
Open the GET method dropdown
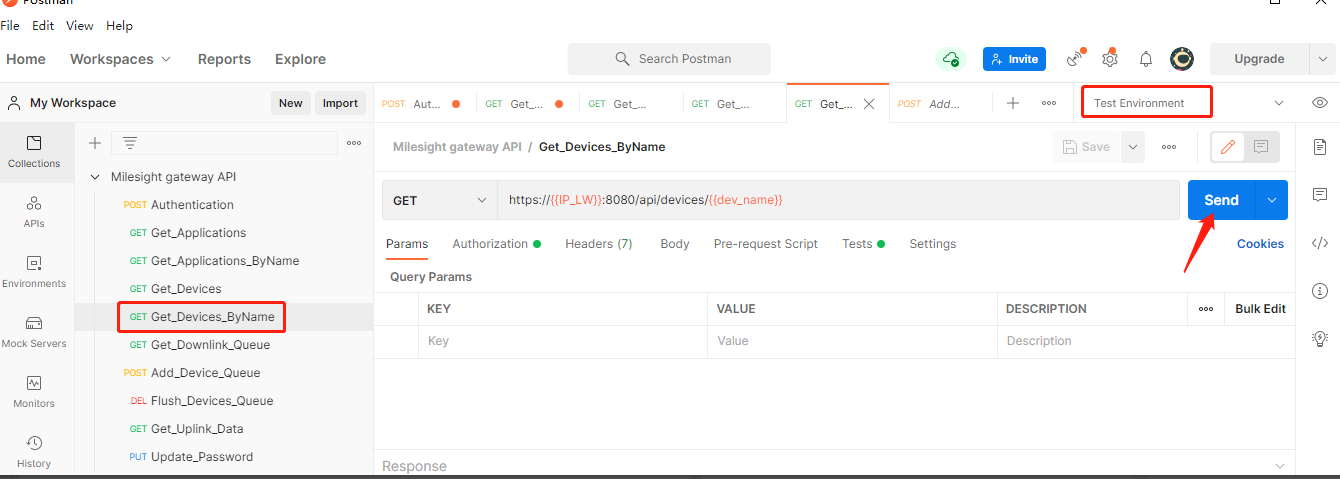[439, 200]
